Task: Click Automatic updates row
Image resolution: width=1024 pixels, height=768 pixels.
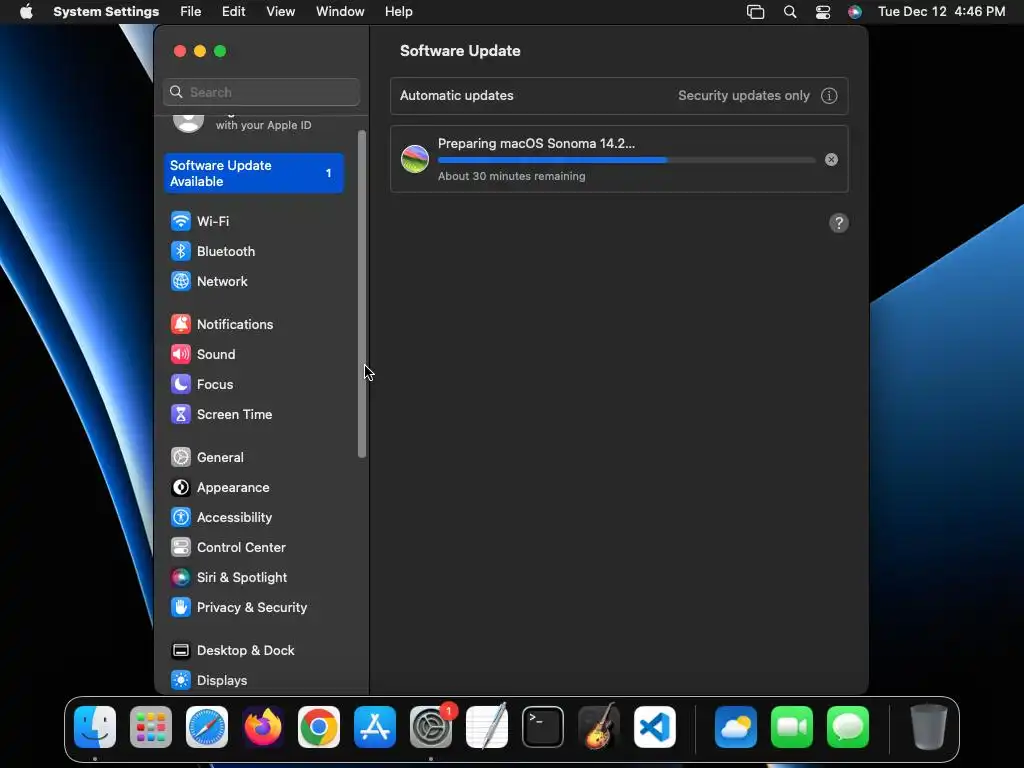Action: tap(619, 96)
